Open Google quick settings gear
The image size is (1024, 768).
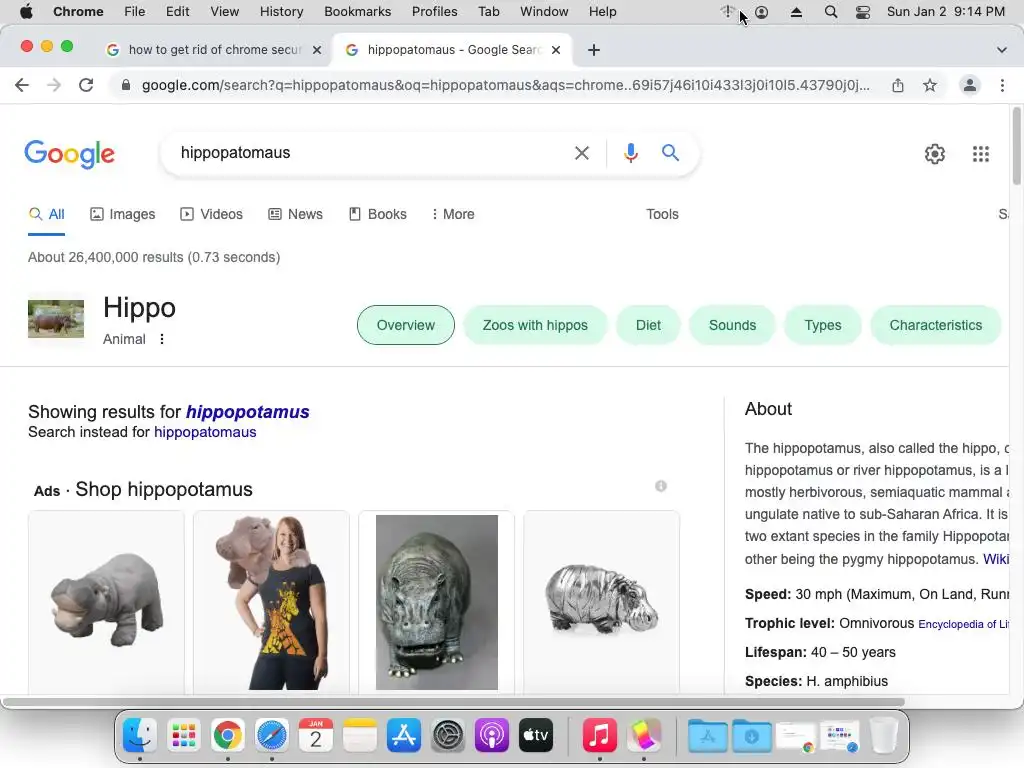[x=935, y=154]
